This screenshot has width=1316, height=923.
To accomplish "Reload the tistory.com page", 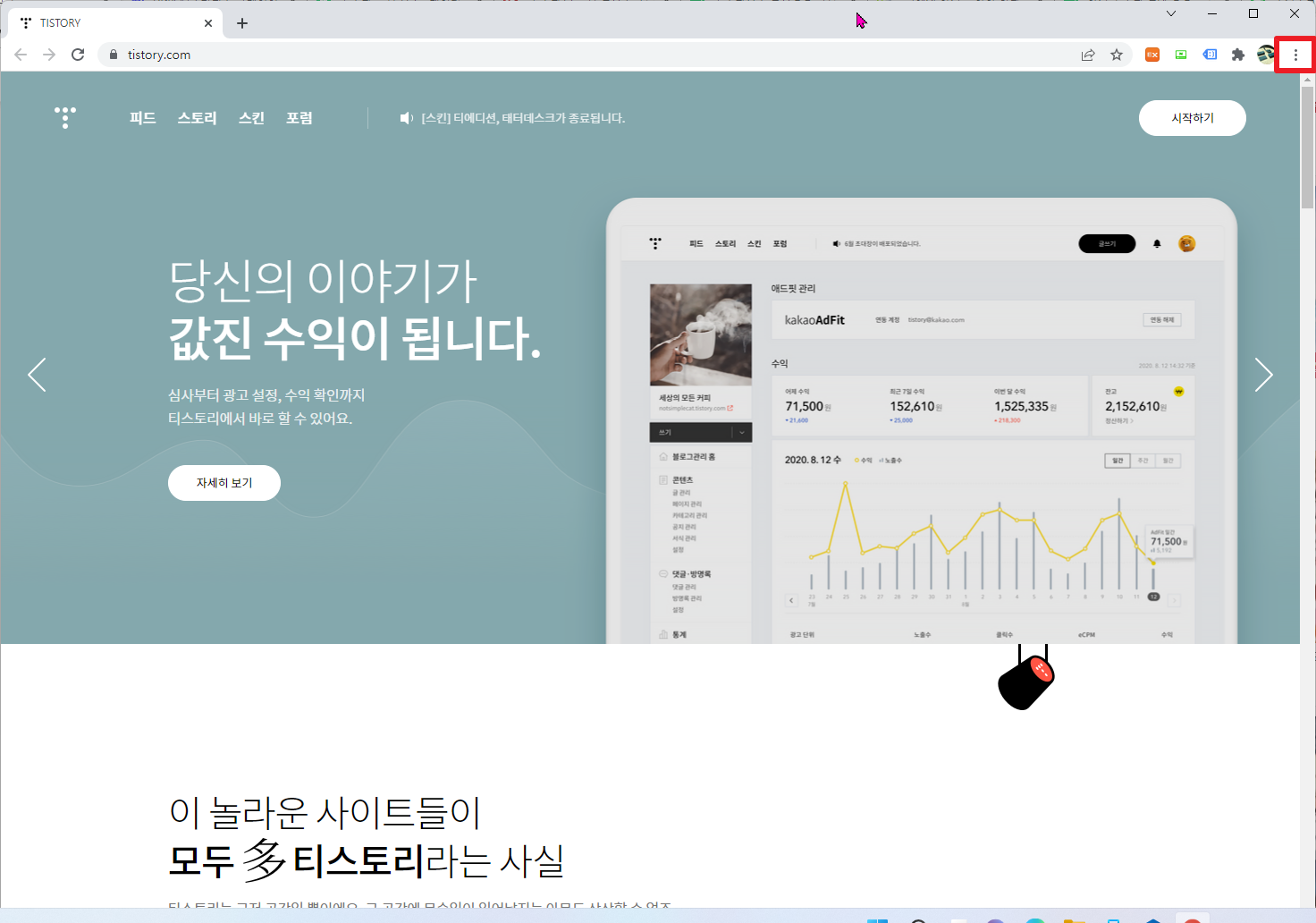I will point(78,55).
